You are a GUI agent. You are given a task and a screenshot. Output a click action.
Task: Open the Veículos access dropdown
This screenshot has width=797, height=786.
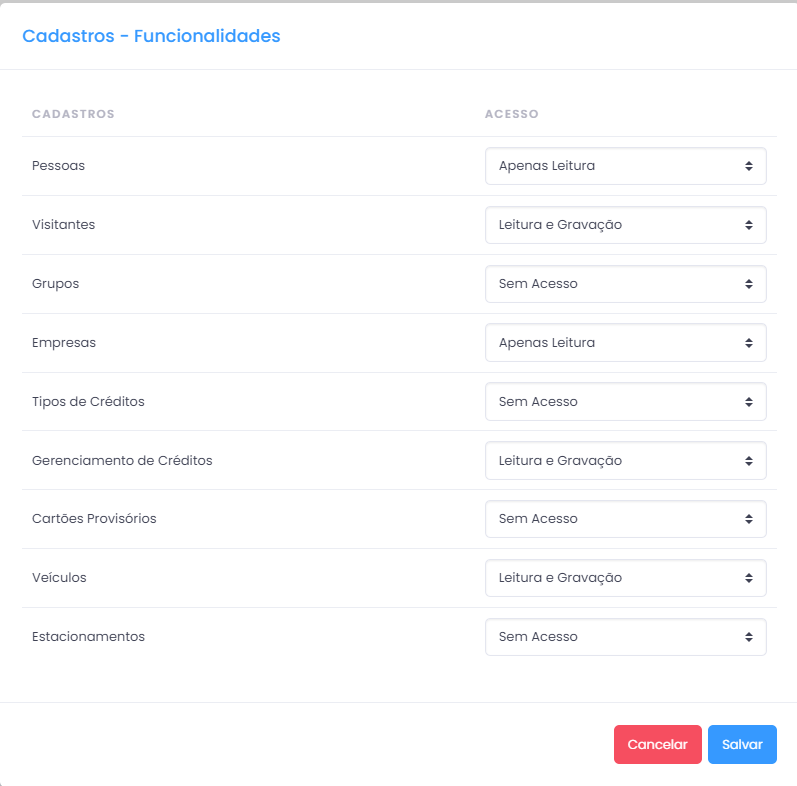[626, 578]
